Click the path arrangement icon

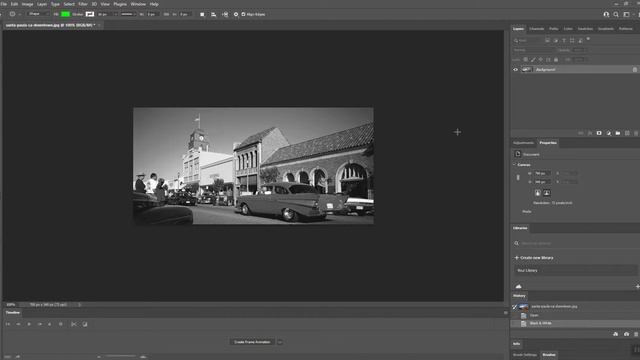(225, 14)
